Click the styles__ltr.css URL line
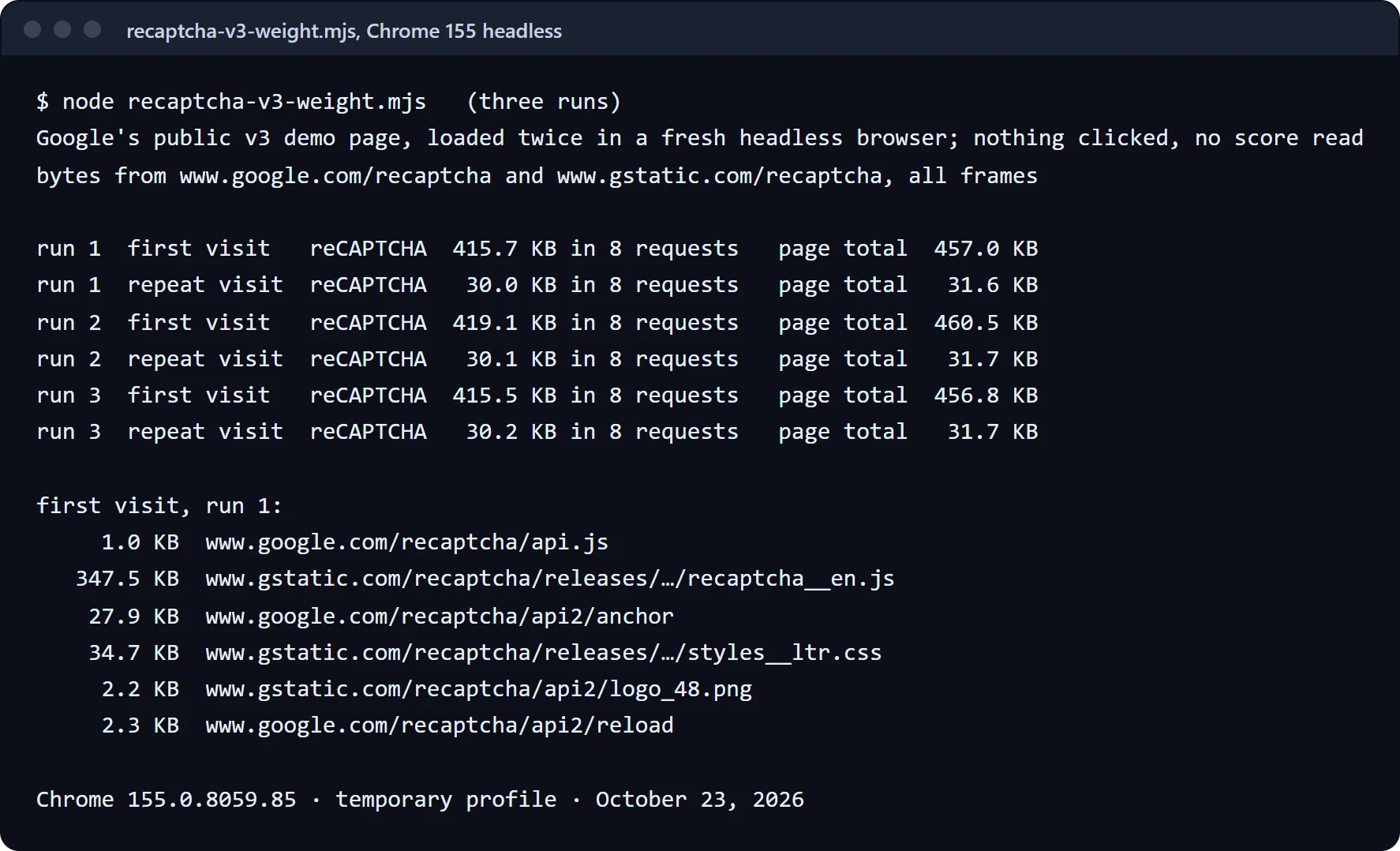The image size is (1400, 851). pyautogui.click(x=544, y=652)
